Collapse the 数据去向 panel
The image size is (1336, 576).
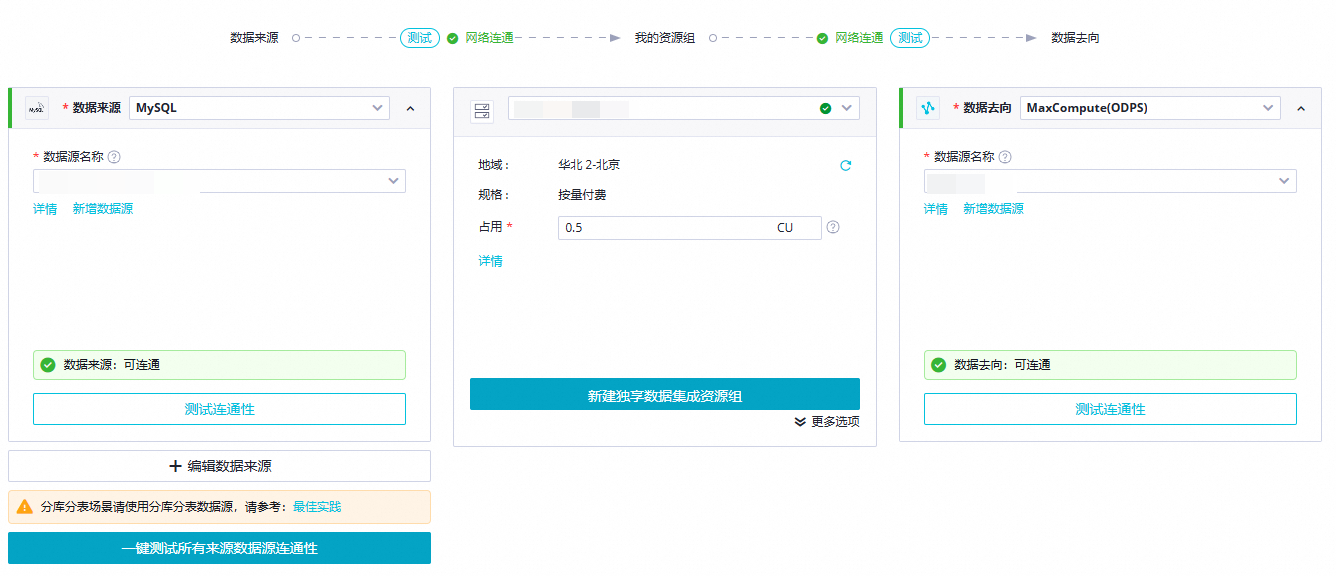click(1301, 108)
